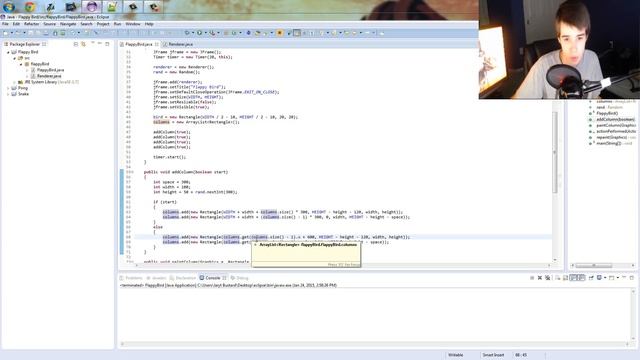Switch to the FlappyBird.java editor tab

coord(139,44)
